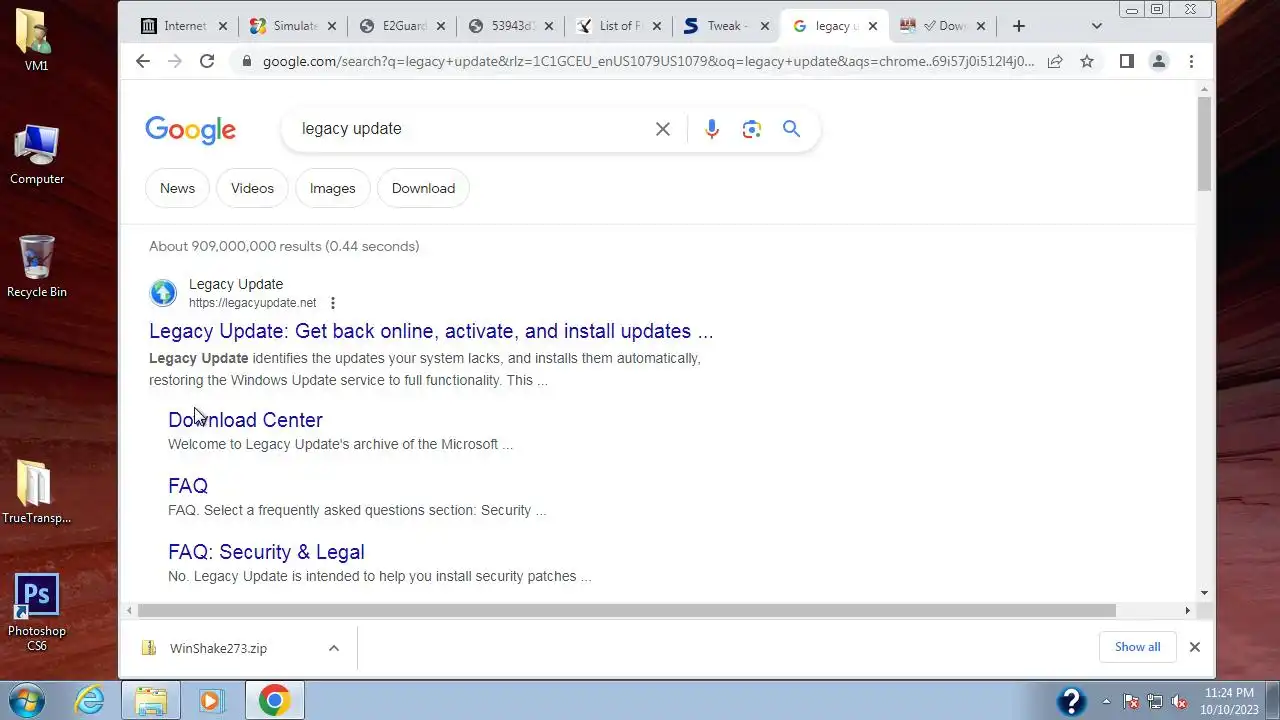Expand the tab search dropdown arrow
This screenshot has height=720, width=1280.
1096,26
